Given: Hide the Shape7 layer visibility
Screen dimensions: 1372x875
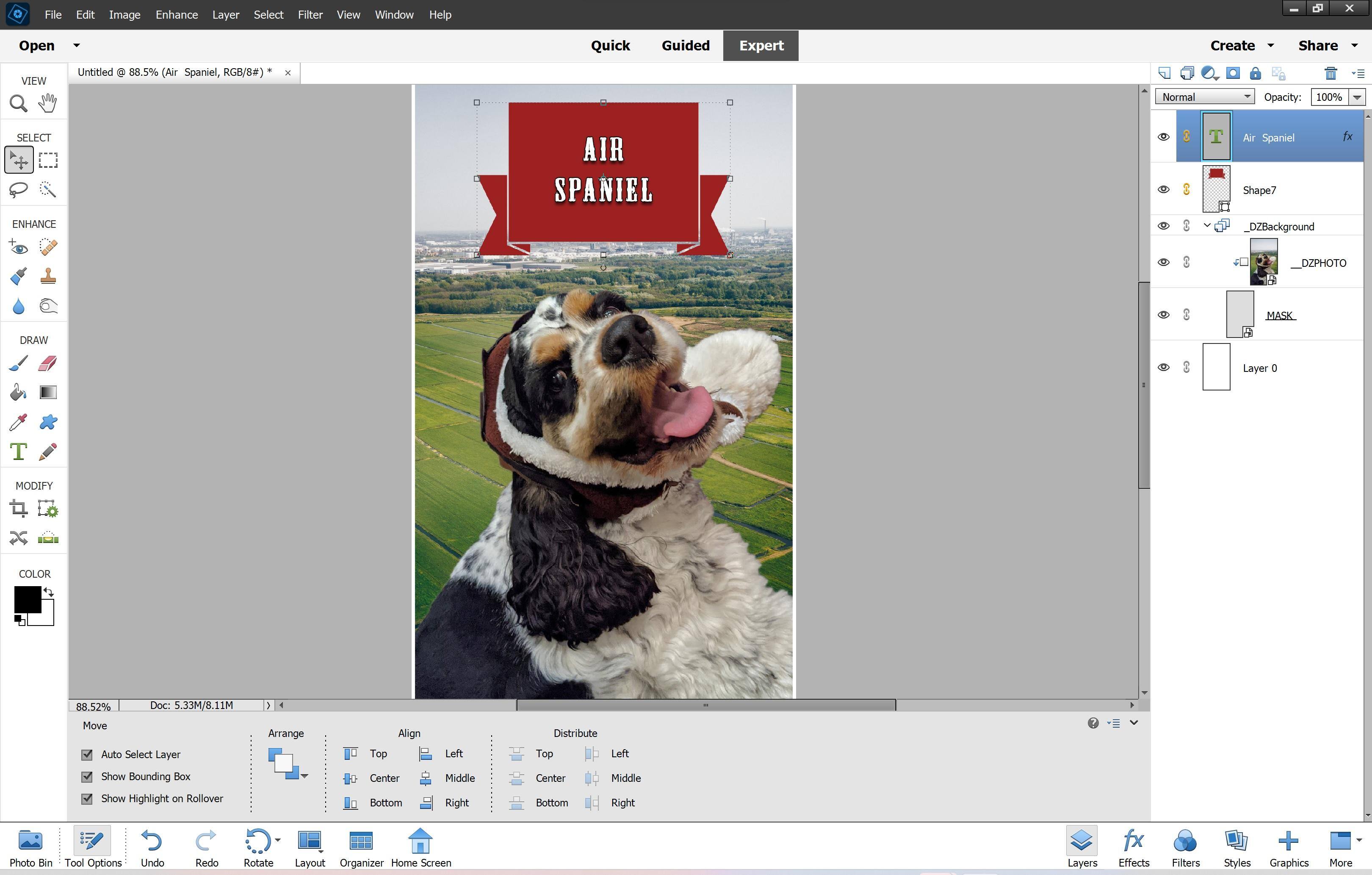Looking at the screenshot, I should pyautogui.click(x=1164, y=190).
